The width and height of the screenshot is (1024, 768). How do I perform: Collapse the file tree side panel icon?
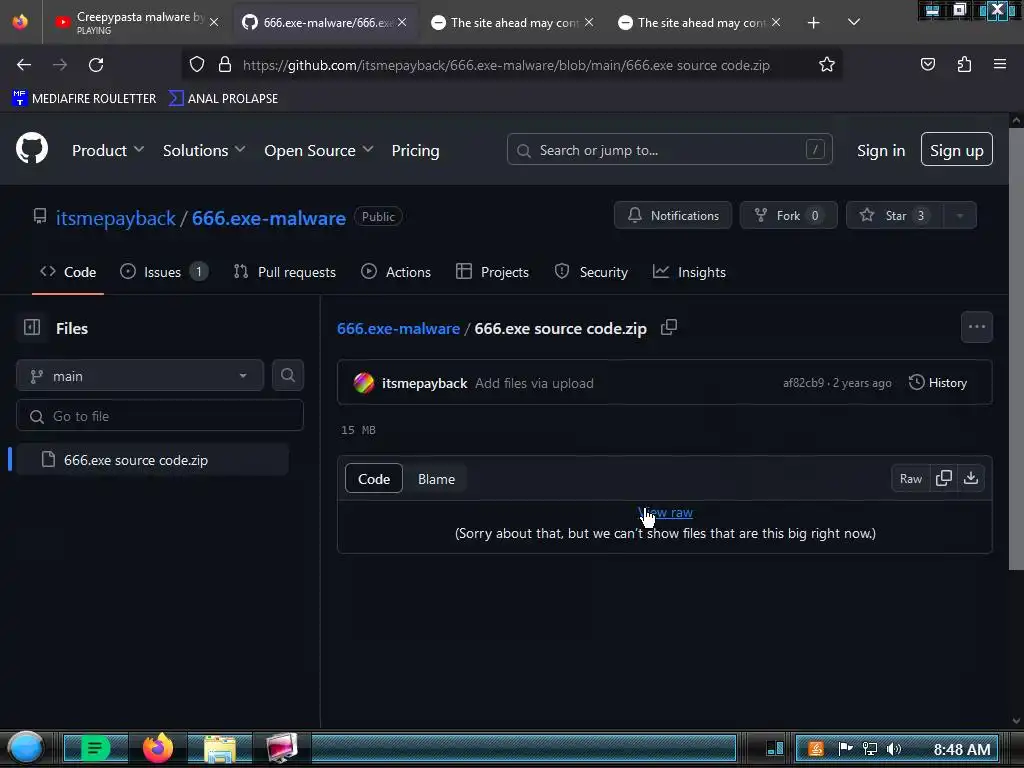pyautogui.click(x=32, y=327)
